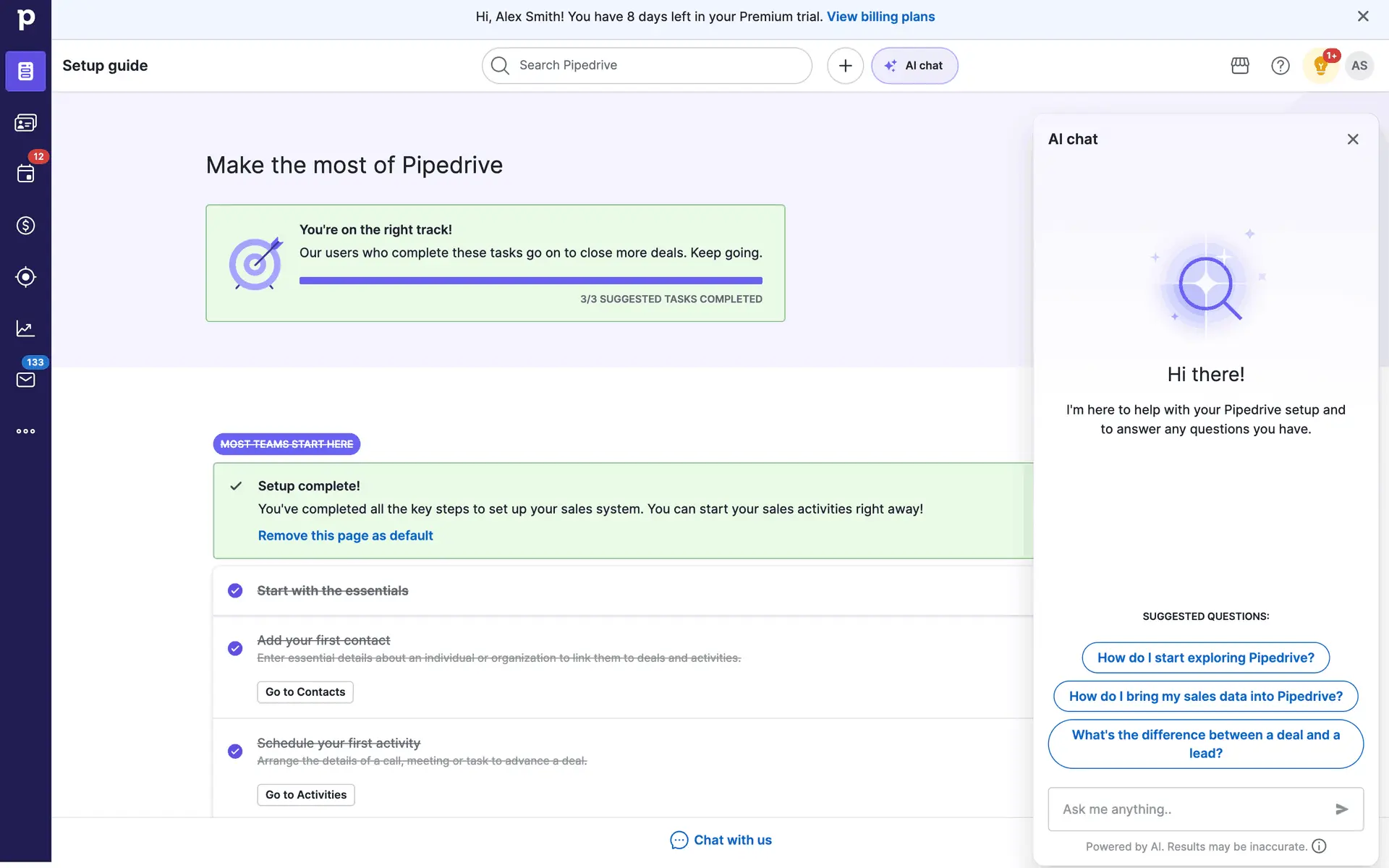
Task: Toggle 'Add your first contact' checkmark
Action: [x=235, y=648]
